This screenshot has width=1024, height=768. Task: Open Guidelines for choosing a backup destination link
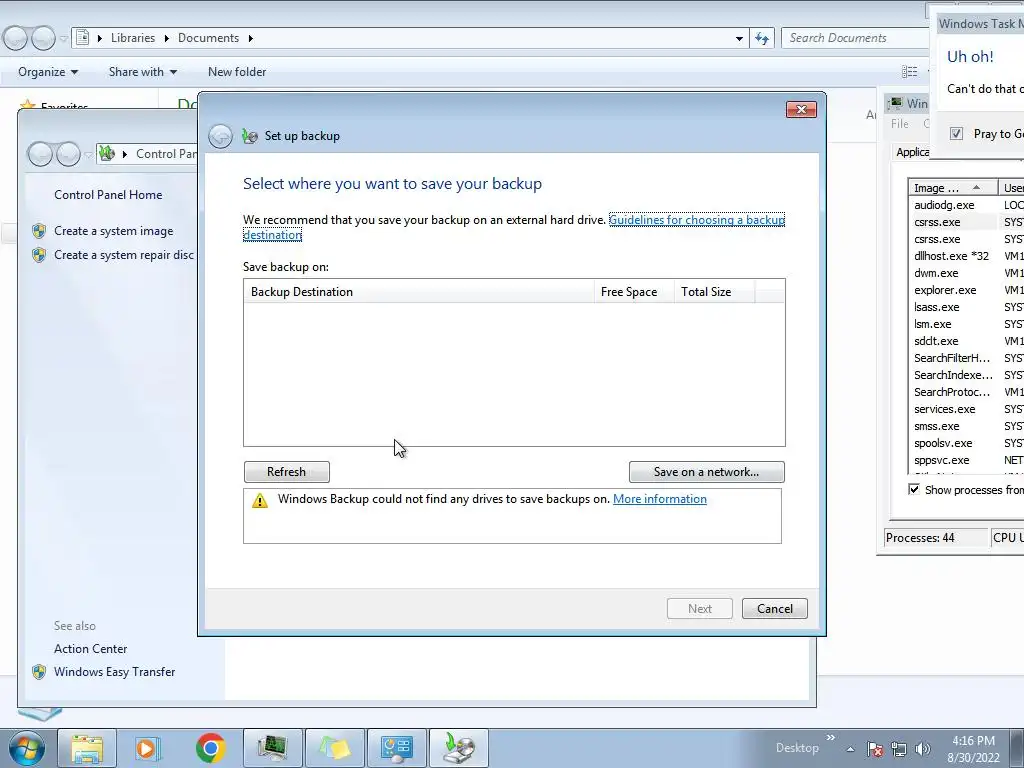(697, 220)
